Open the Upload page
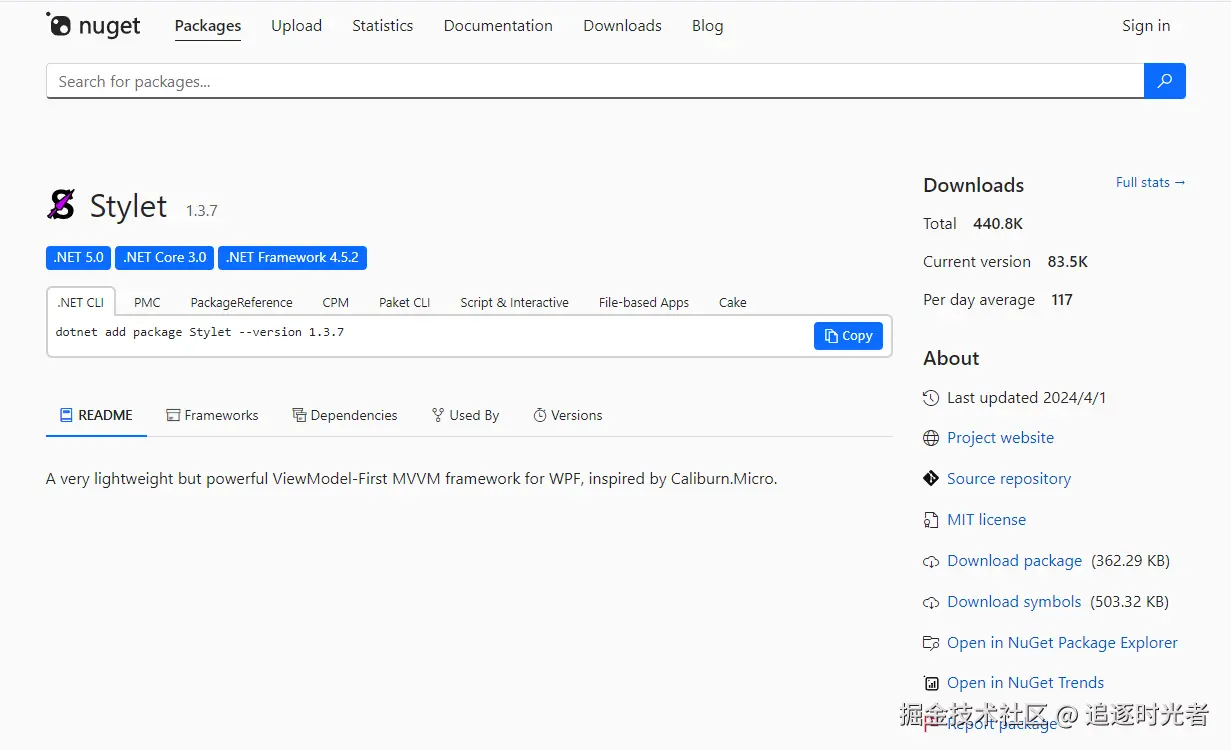 297,26
